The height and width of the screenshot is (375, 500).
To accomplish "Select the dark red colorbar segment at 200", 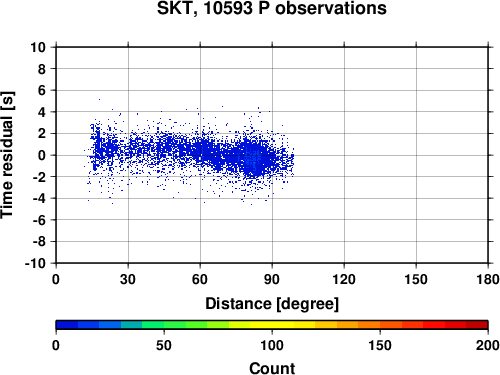I will pos(477,325).
